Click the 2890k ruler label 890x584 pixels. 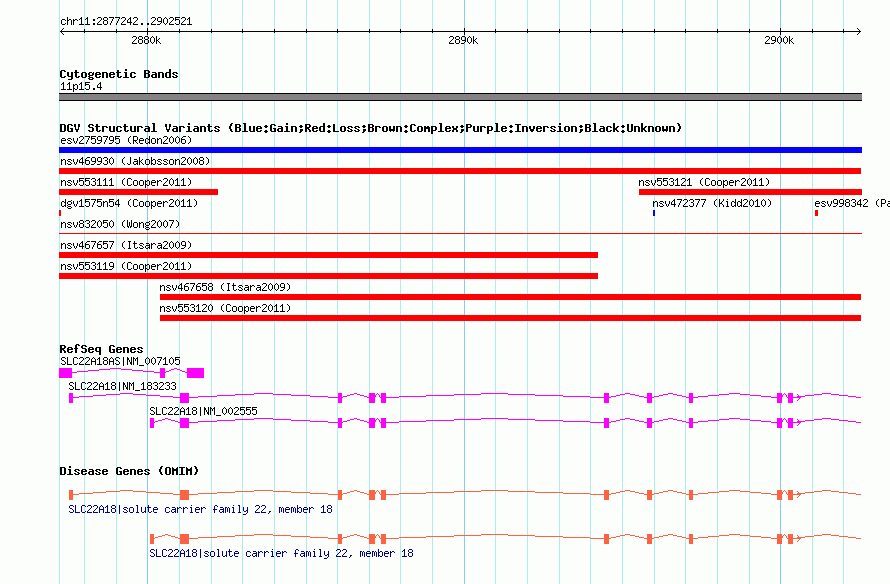tap(463, 40)
